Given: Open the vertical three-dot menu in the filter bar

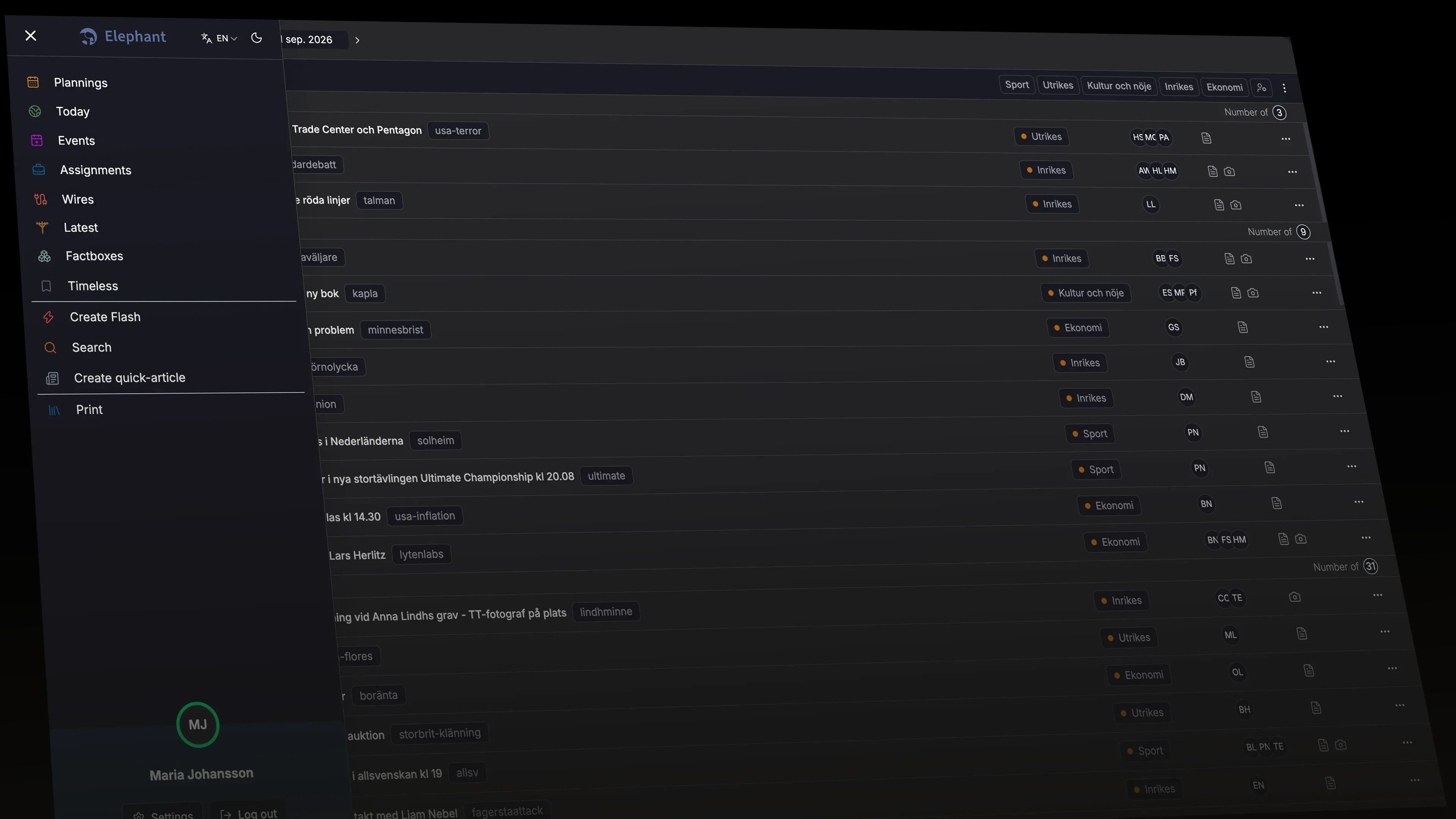Looking at the screenshot, I should pyautogui.click(x=1284, y=88).
